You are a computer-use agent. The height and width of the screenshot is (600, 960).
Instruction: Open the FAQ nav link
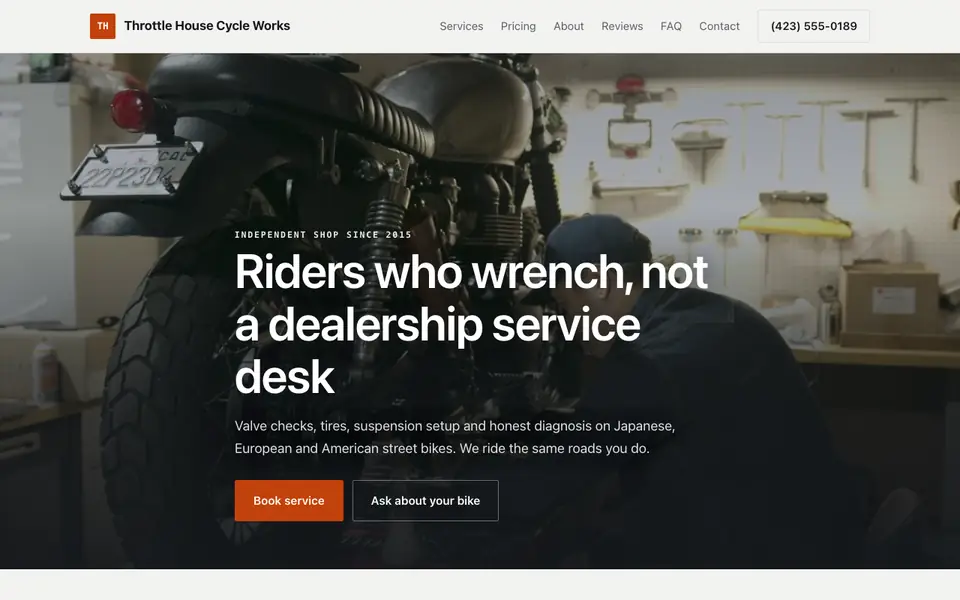click(670, 26)
